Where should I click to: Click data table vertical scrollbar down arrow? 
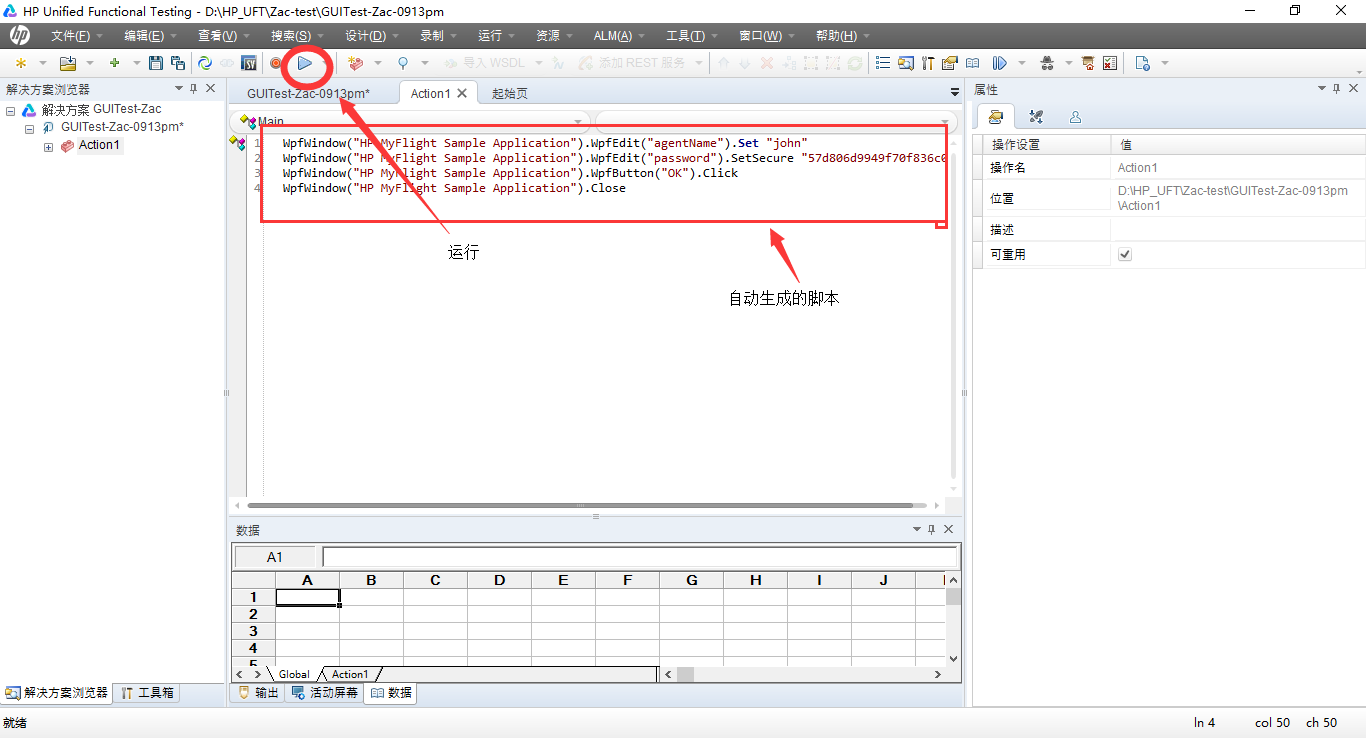(953, 659)
